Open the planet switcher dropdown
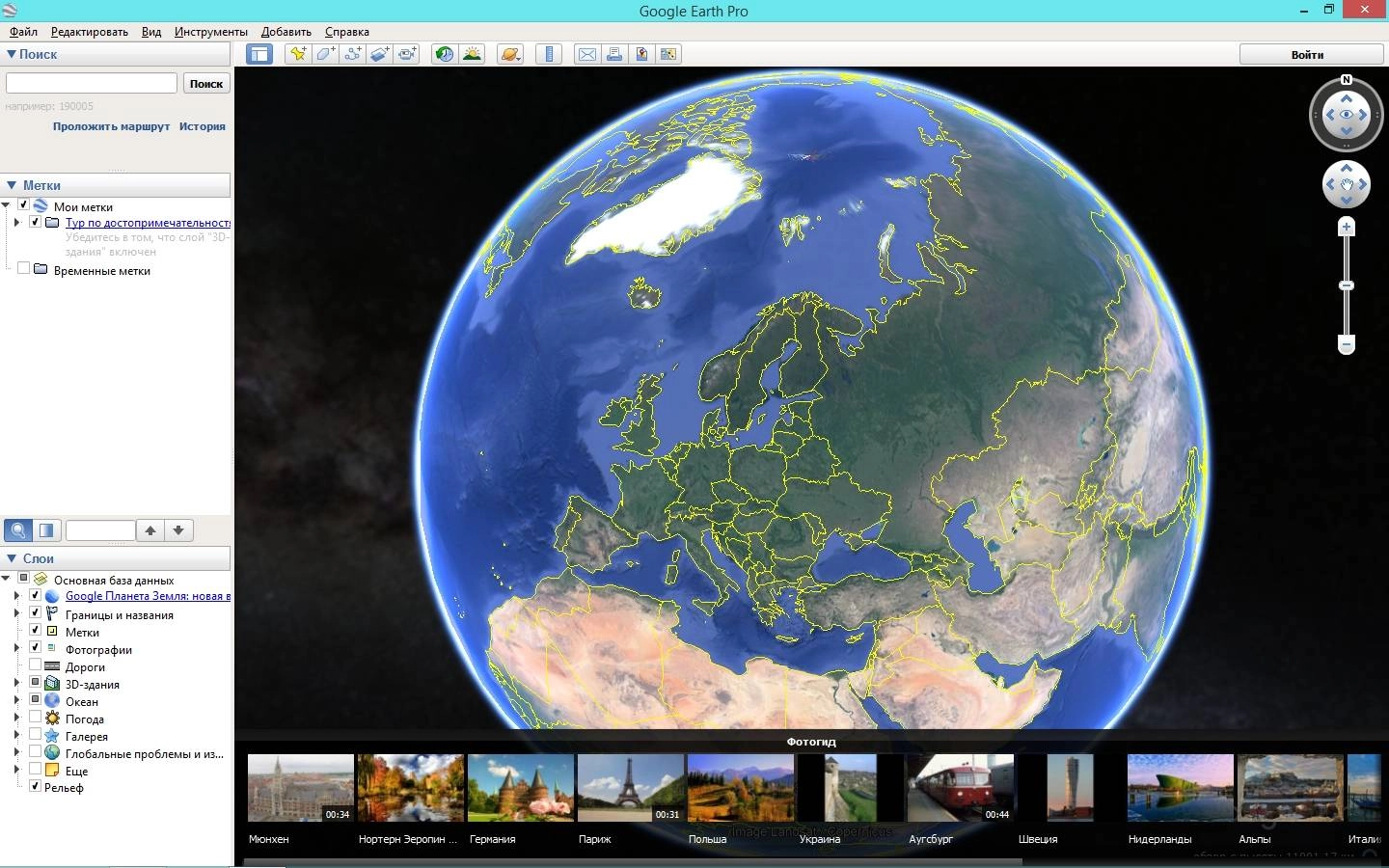Image resolution: width=1389 pixels, height=868 pixels. pyautogui.click(x=510, y=54)
